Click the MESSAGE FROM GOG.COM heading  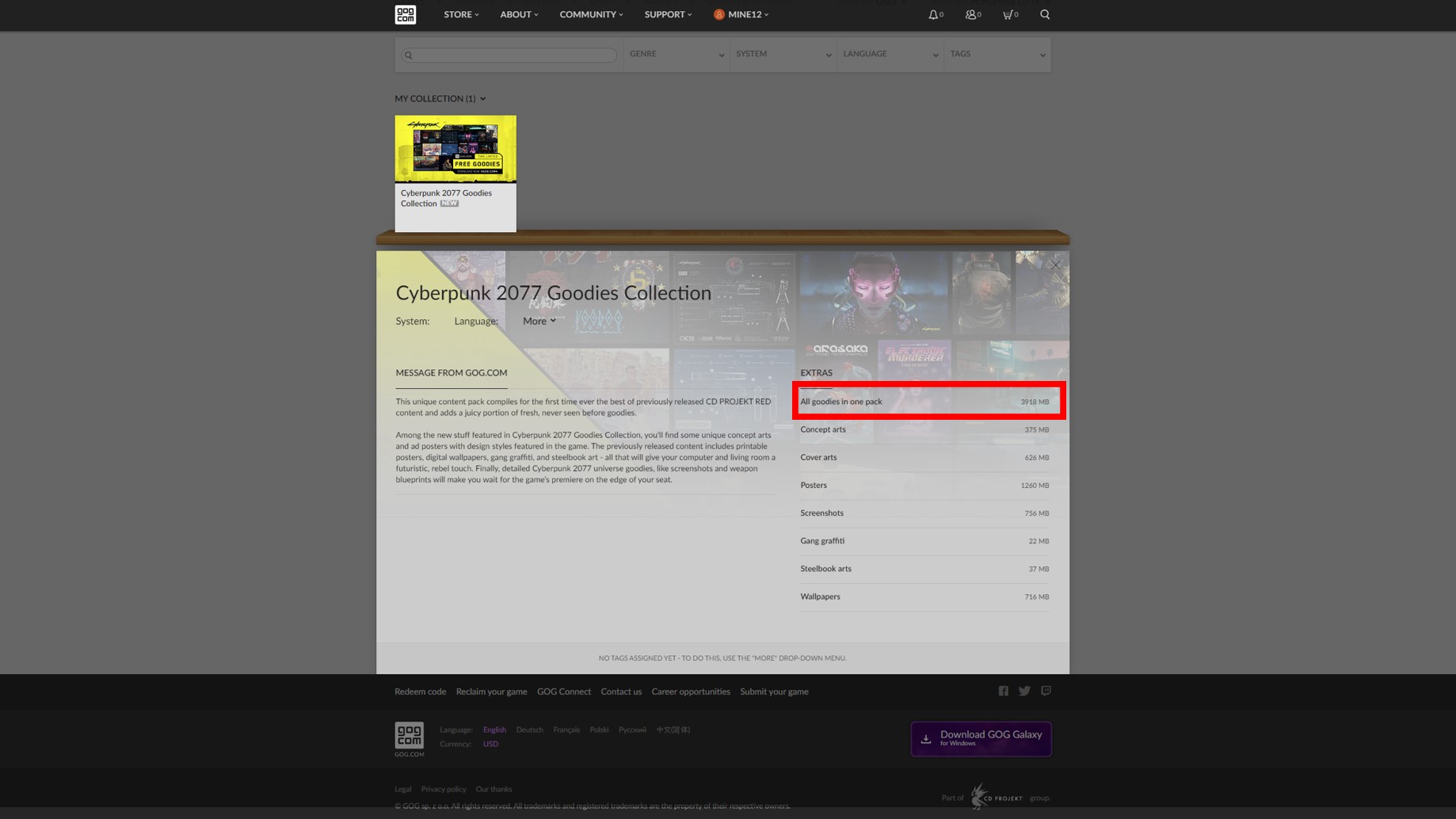click(x=452, y=372)
